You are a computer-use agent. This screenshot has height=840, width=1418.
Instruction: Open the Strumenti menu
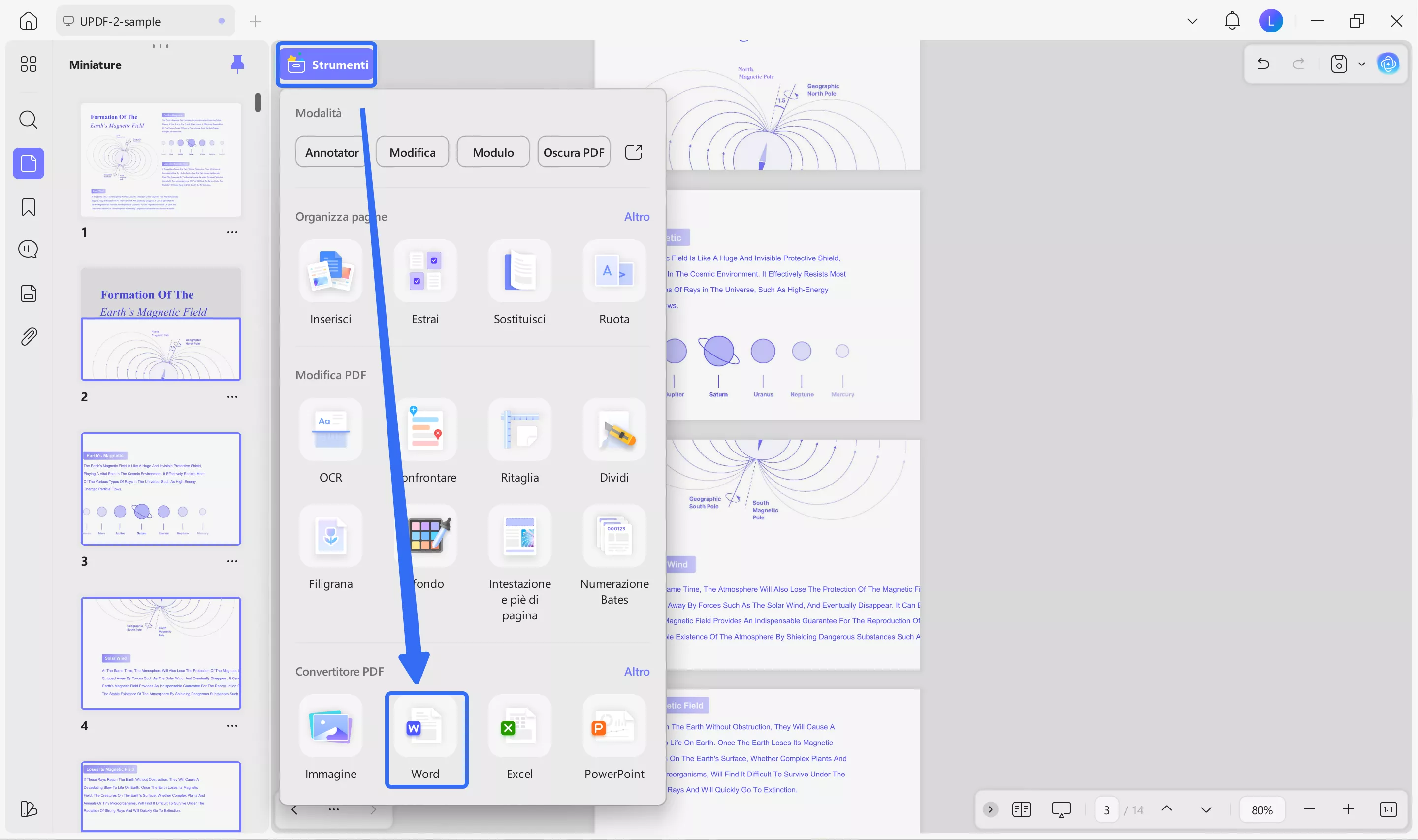[326, 64]
